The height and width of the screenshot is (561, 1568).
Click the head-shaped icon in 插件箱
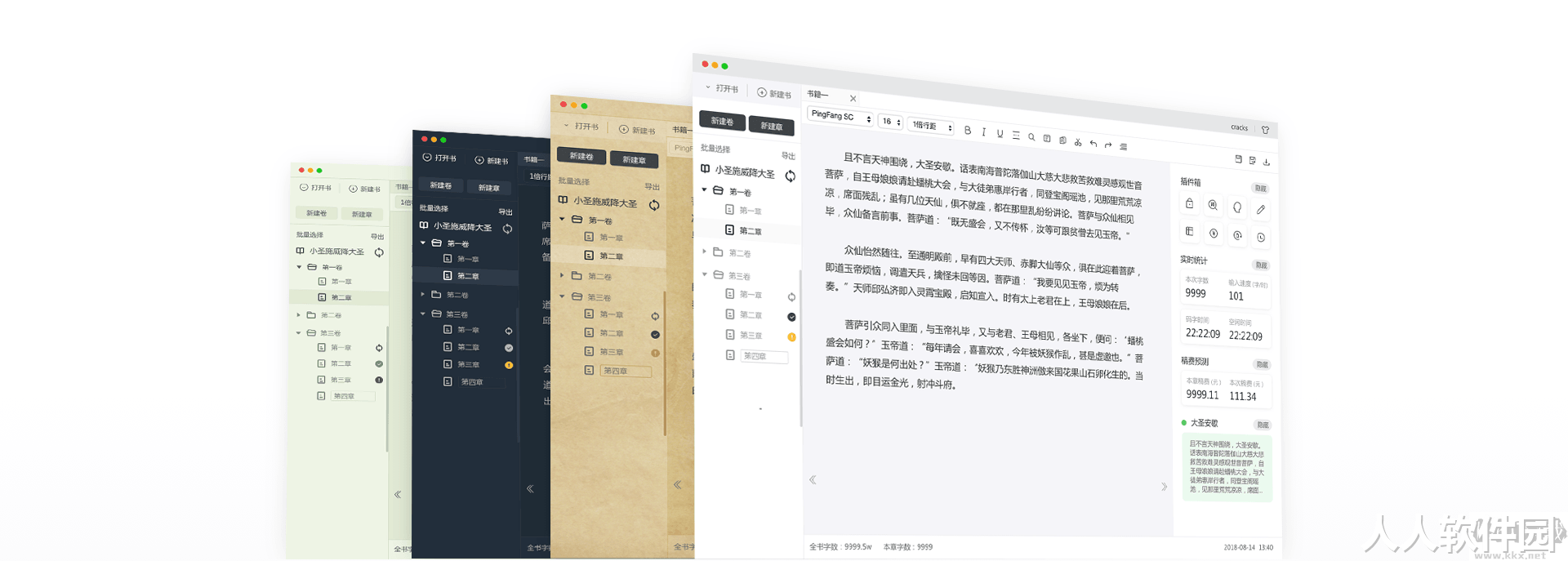1237,208
